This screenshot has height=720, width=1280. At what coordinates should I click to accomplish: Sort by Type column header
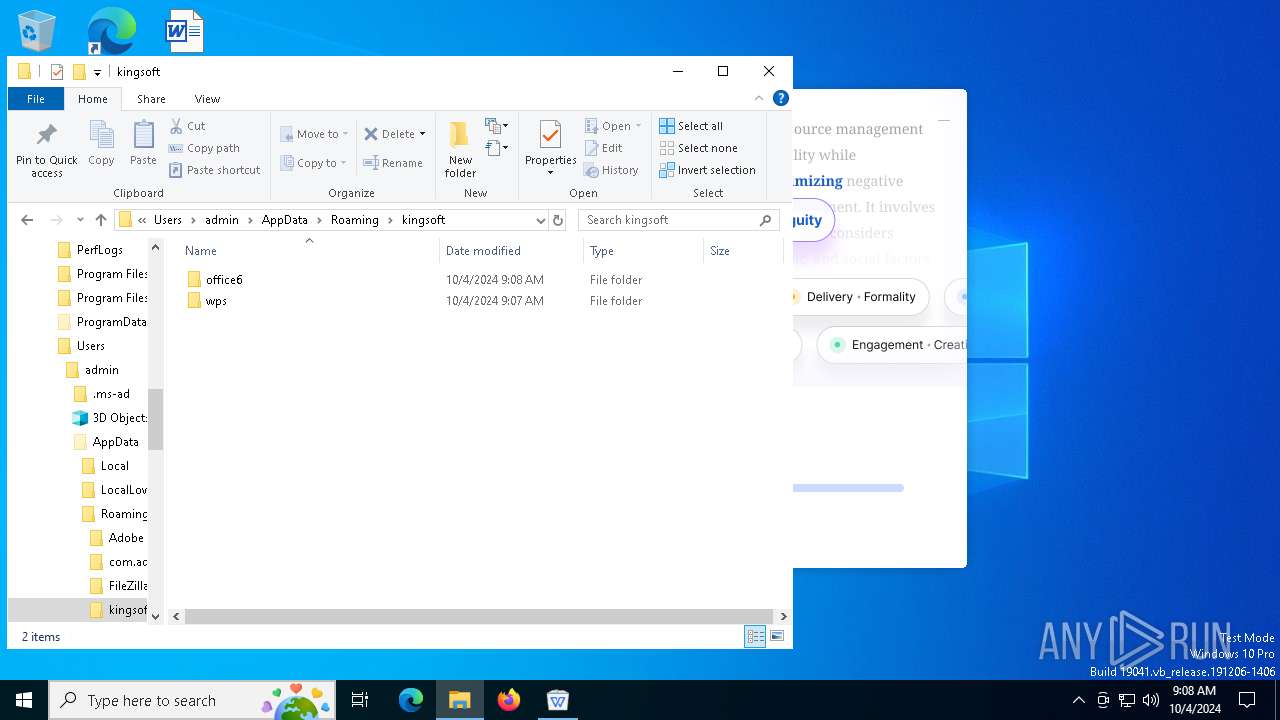(x=643, y=251)
